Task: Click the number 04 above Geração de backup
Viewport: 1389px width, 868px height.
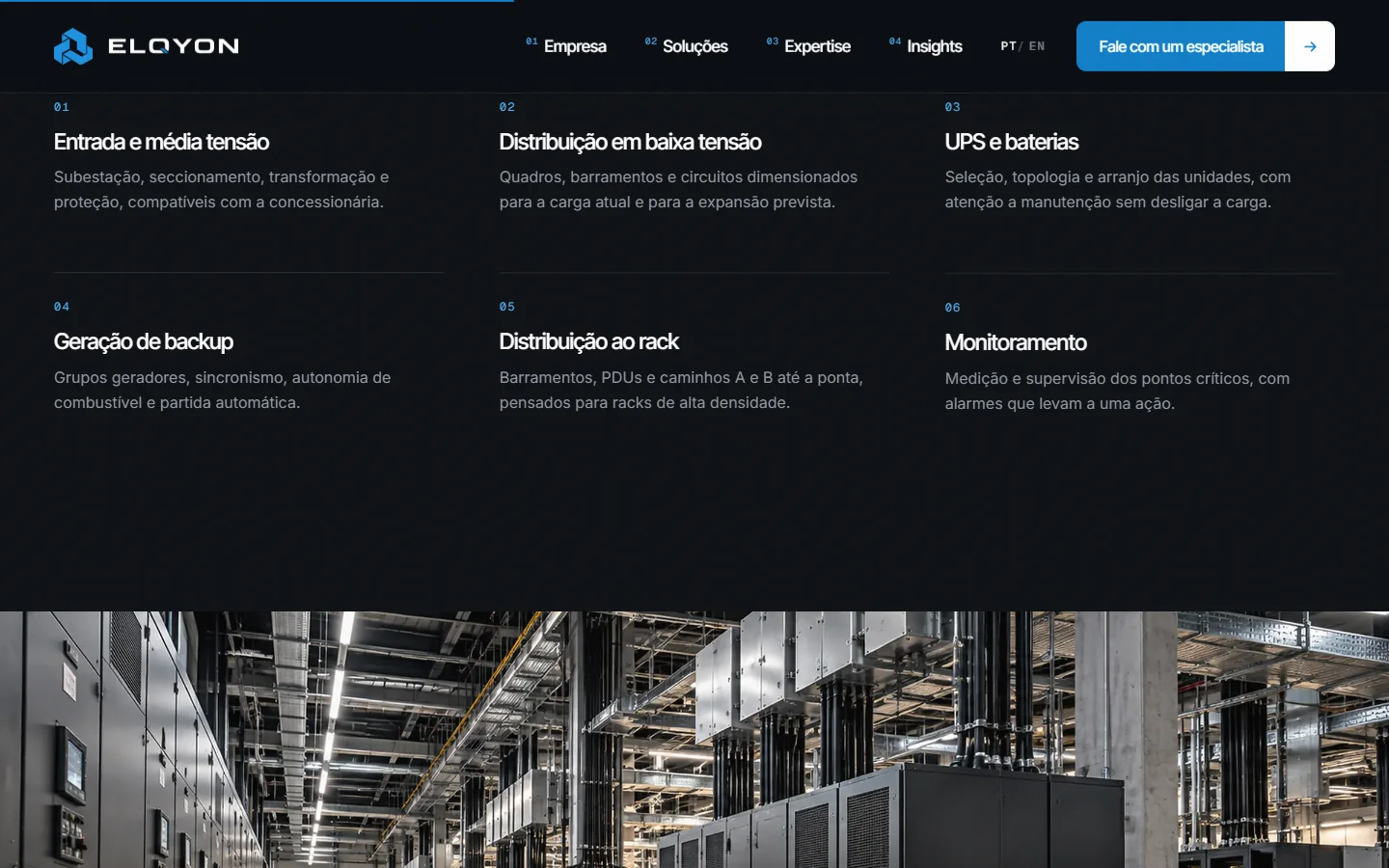Action: pyautogui.click(x=62, y=307)
